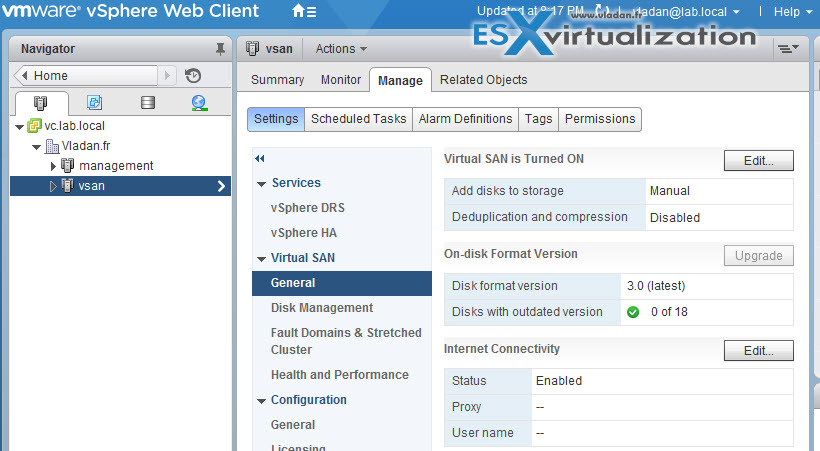Open Configuration General item

293,425
